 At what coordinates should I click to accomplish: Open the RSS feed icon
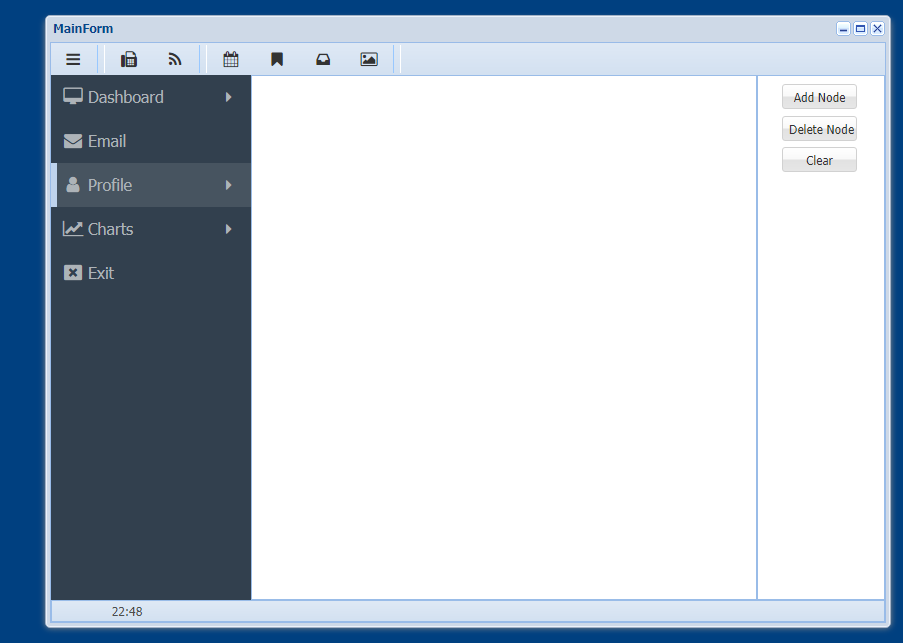click(x=175, y=60)
